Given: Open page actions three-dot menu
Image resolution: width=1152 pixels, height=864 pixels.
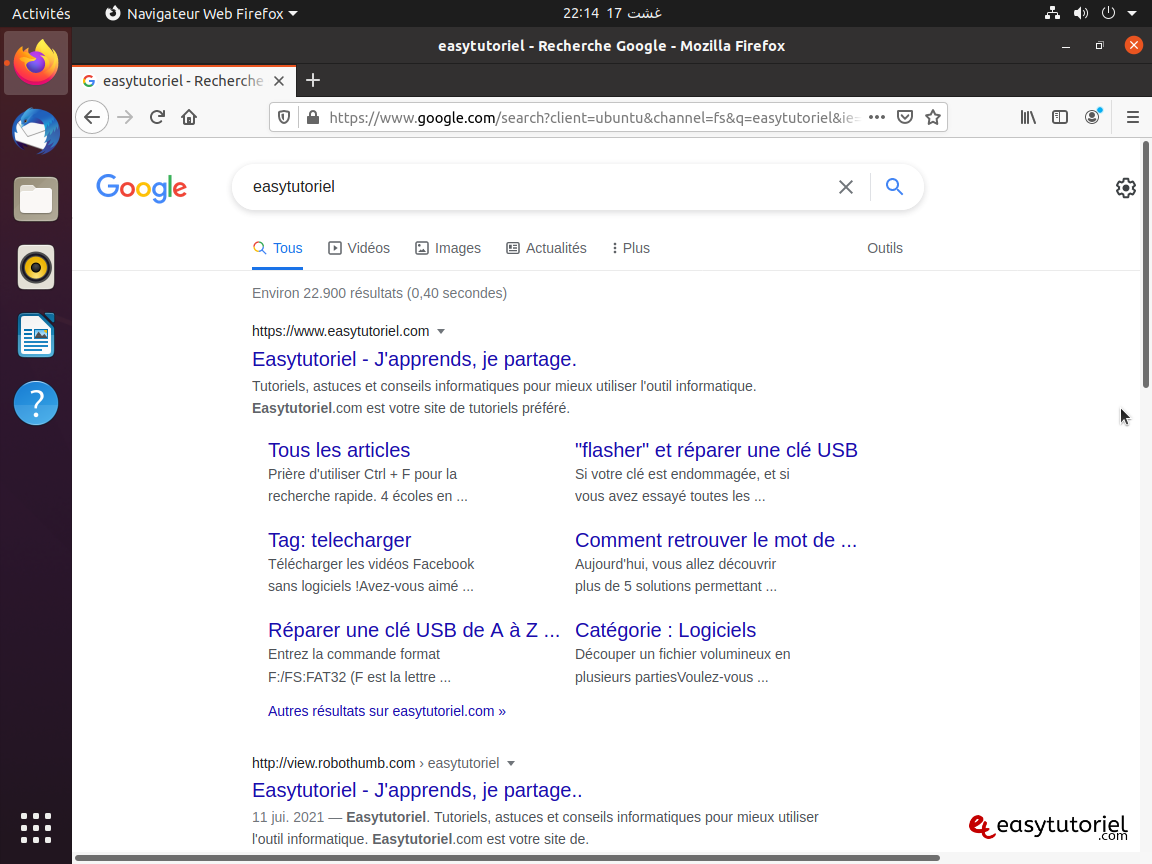Looking at the screenshot, I should 876,118.
